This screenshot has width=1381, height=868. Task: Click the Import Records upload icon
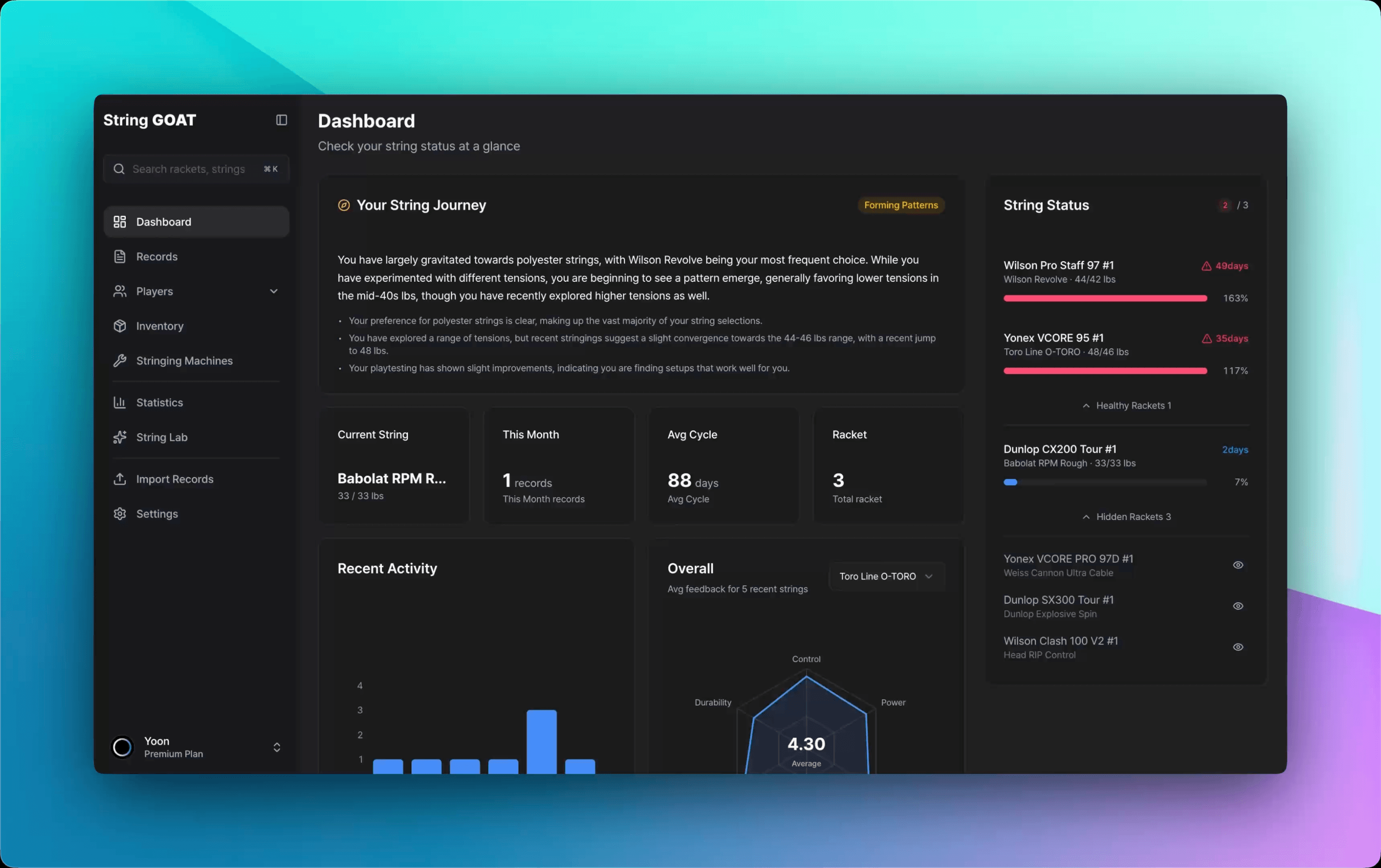[x=119, y=479]
